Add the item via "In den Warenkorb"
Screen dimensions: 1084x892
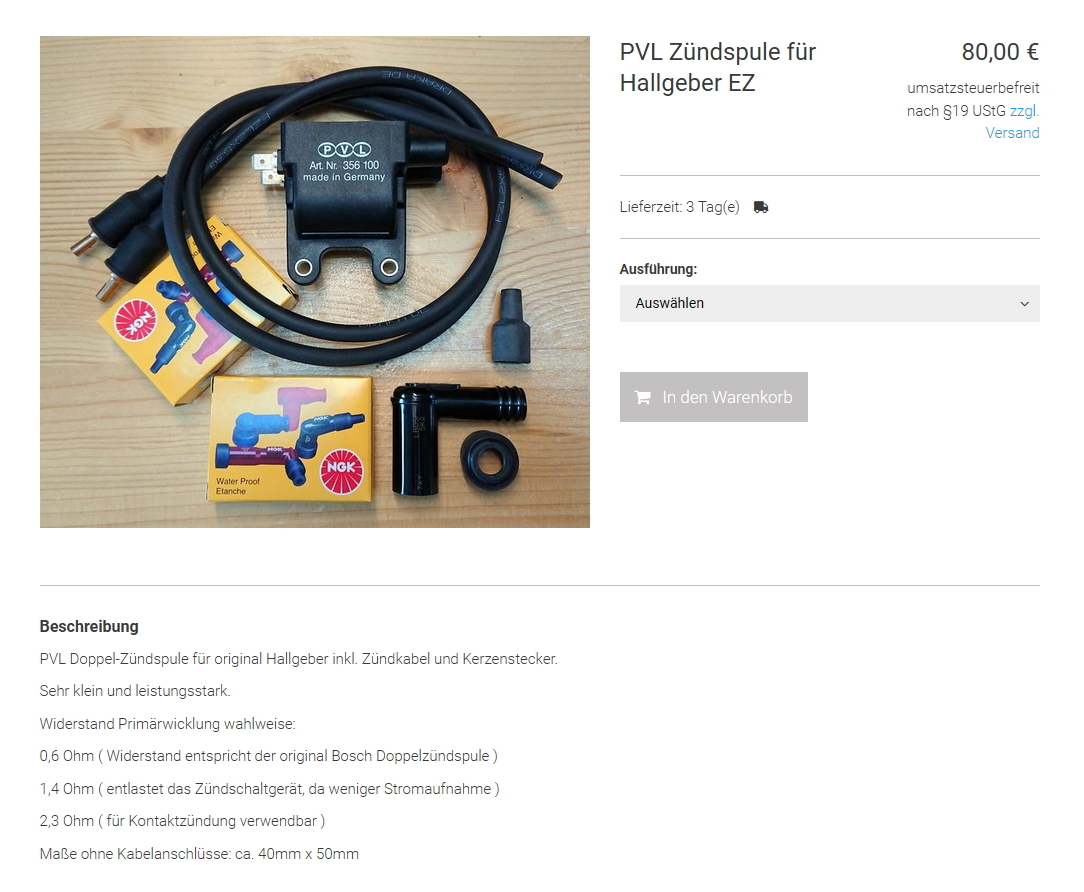713,397
